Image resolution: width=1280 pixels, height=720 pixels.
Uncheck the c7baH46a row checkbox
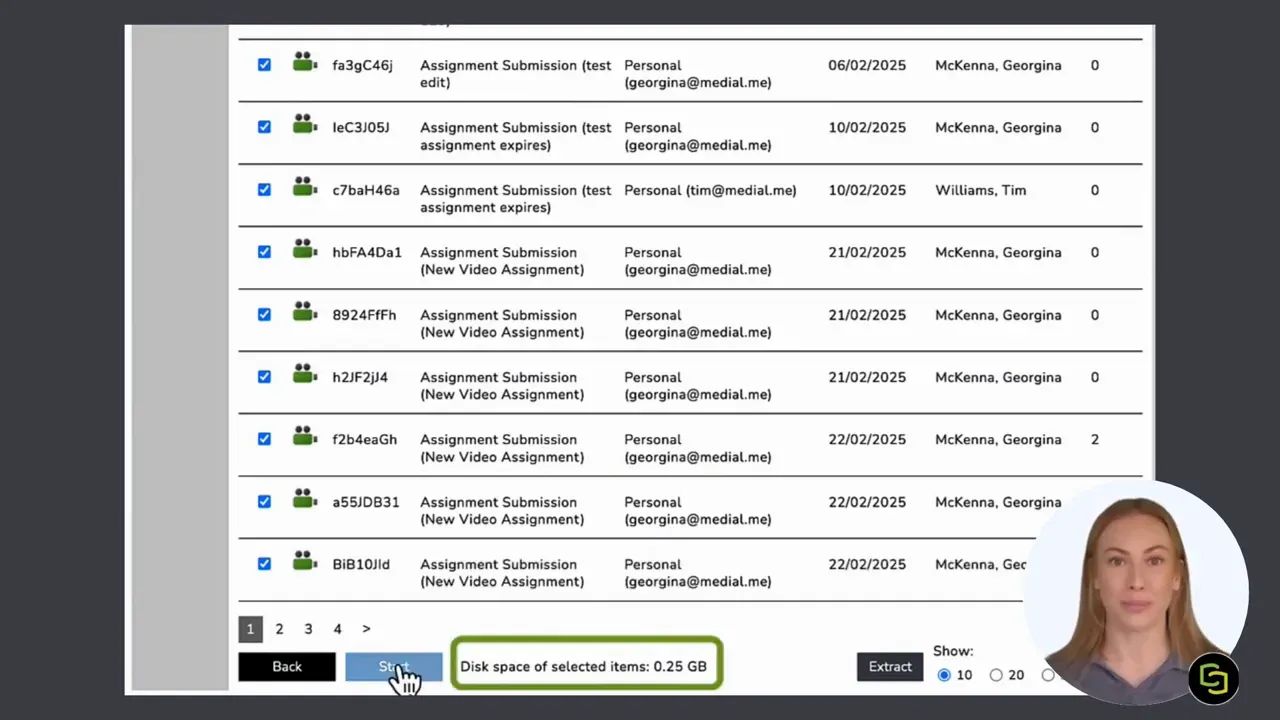pos(264,190)
